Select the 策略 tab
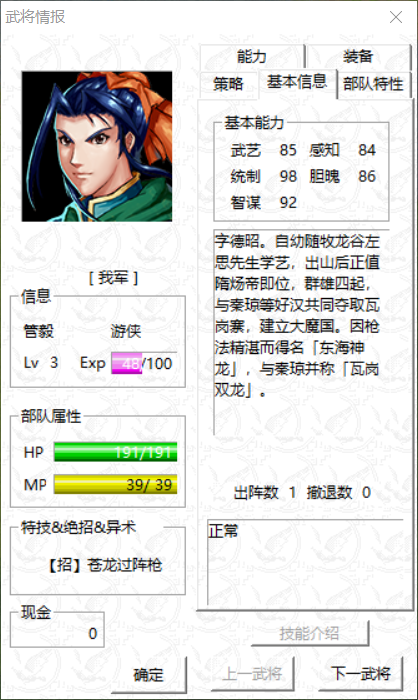418x700 pixels. pos(228,83)
